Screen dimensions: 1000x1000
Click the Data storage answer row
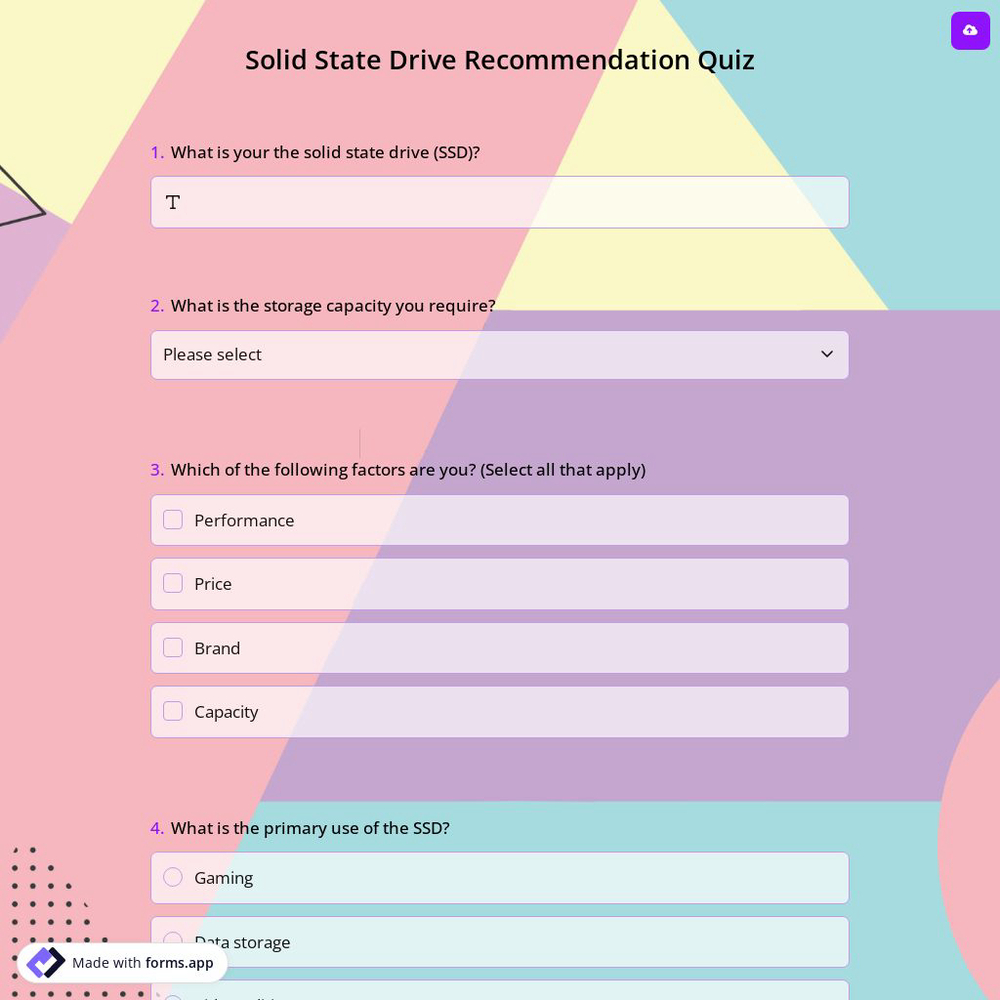pyautogui.click(x=500, y=941)
